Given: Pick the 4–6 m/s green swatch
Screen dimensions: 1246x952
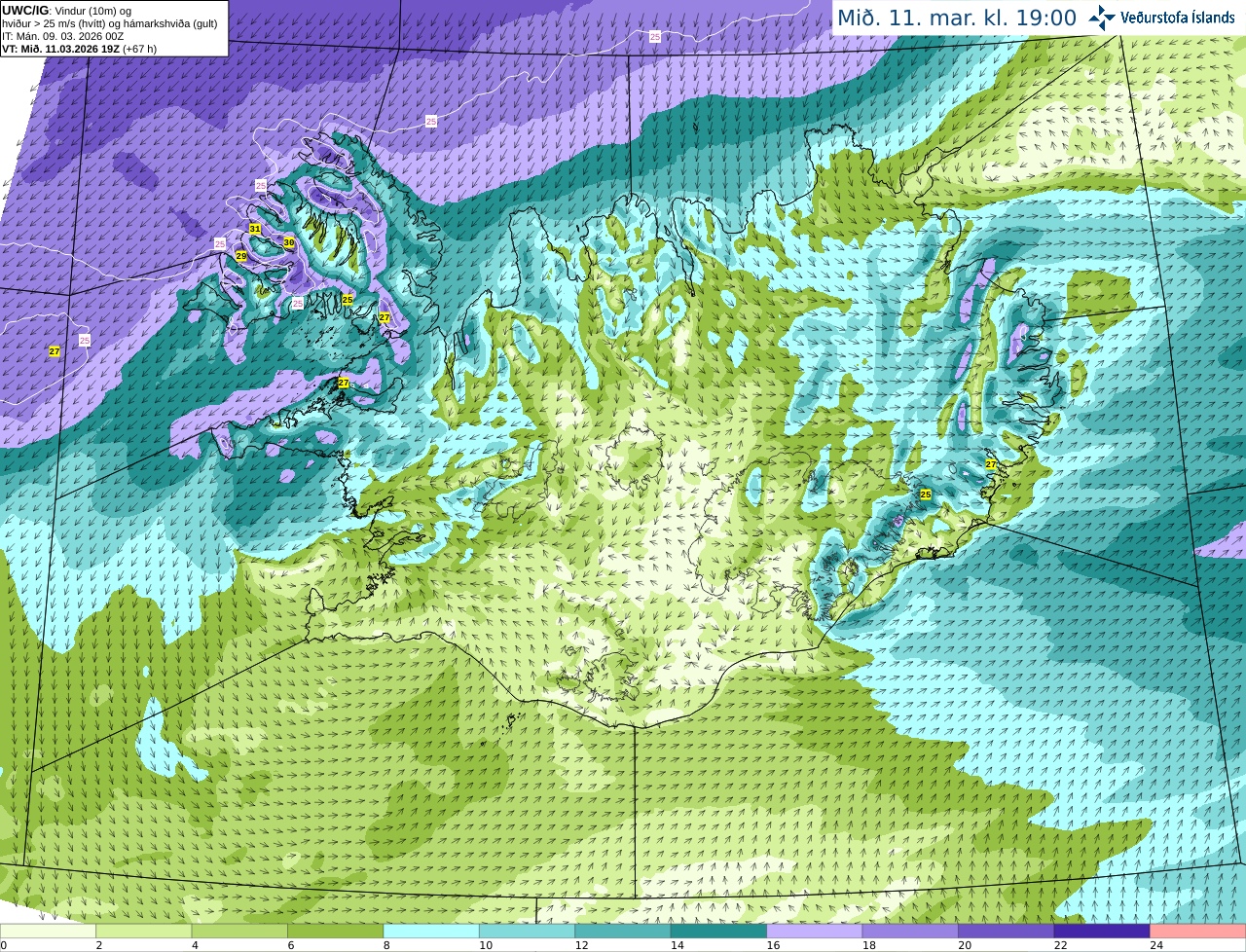Looking at the screenshot, I should (239, 931).
